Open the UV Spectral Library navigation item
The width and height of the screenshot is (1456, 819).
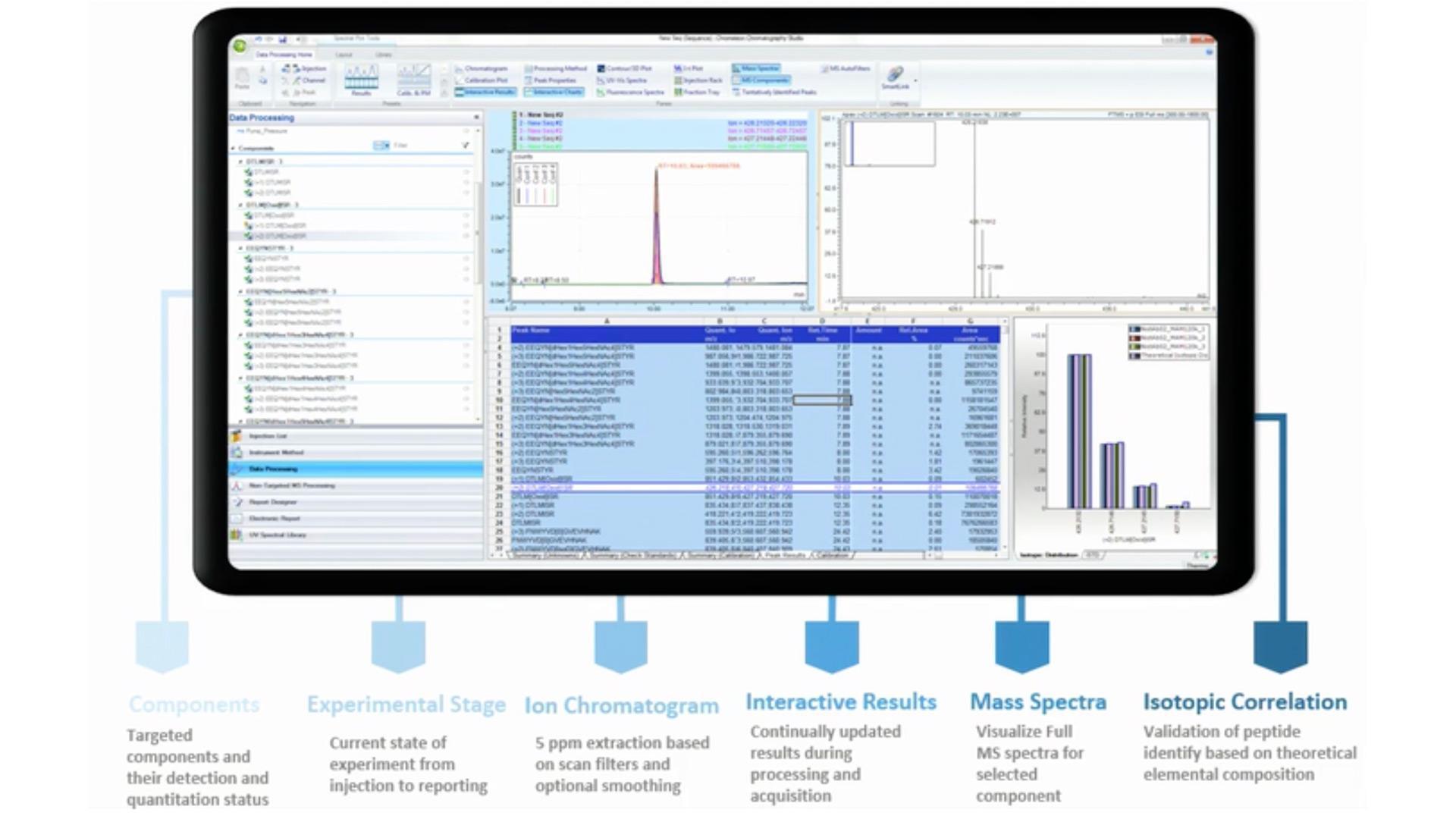[x=278, y=535]
